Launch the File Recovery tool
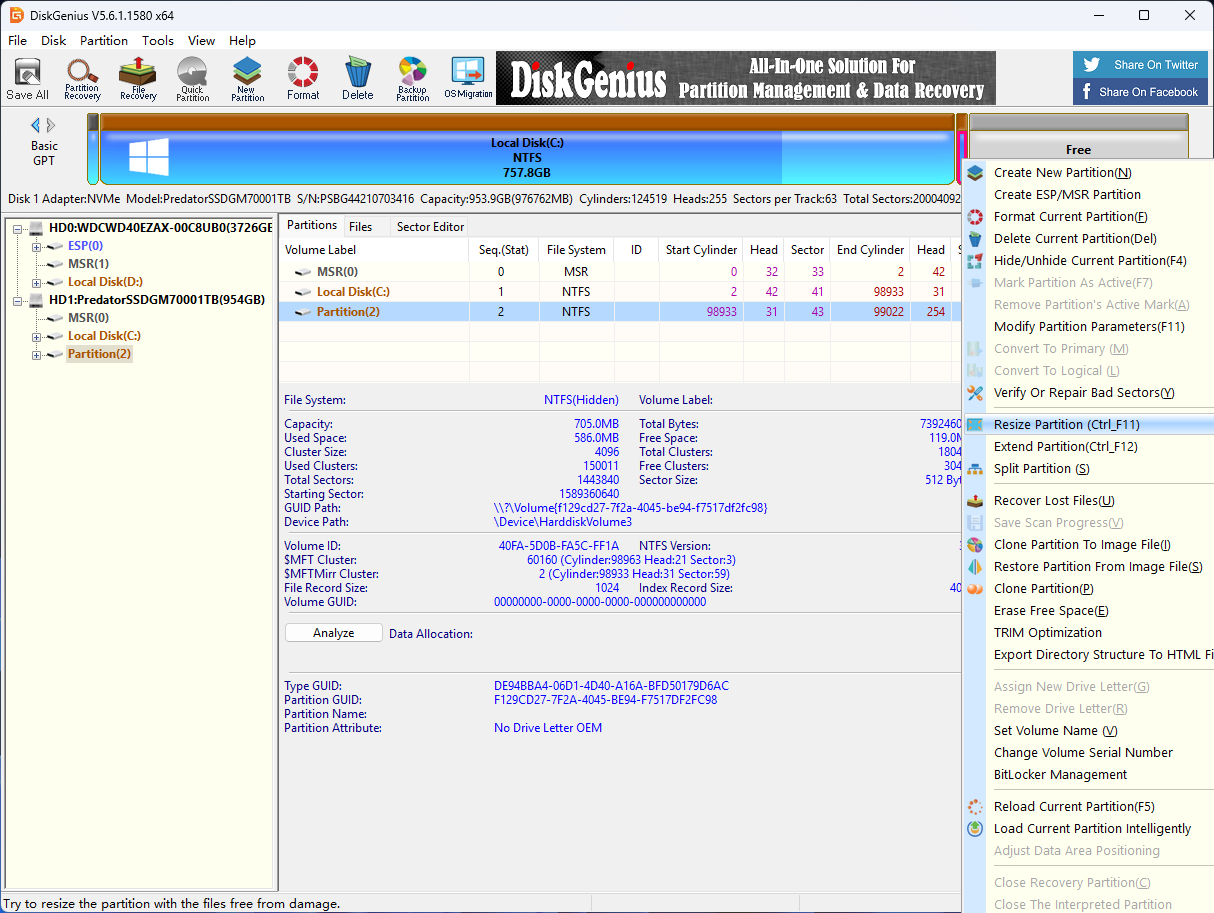 (138, 79)
